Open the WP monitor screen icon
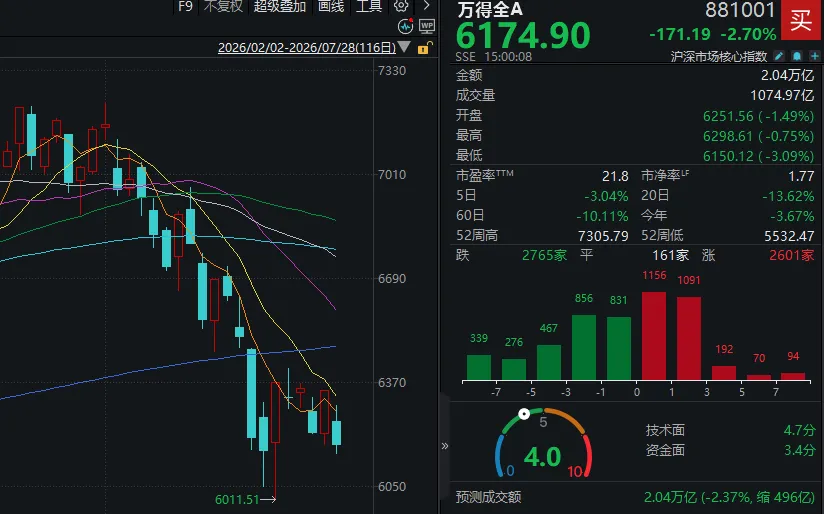824x514 pixels. click(x=427, y=26)
